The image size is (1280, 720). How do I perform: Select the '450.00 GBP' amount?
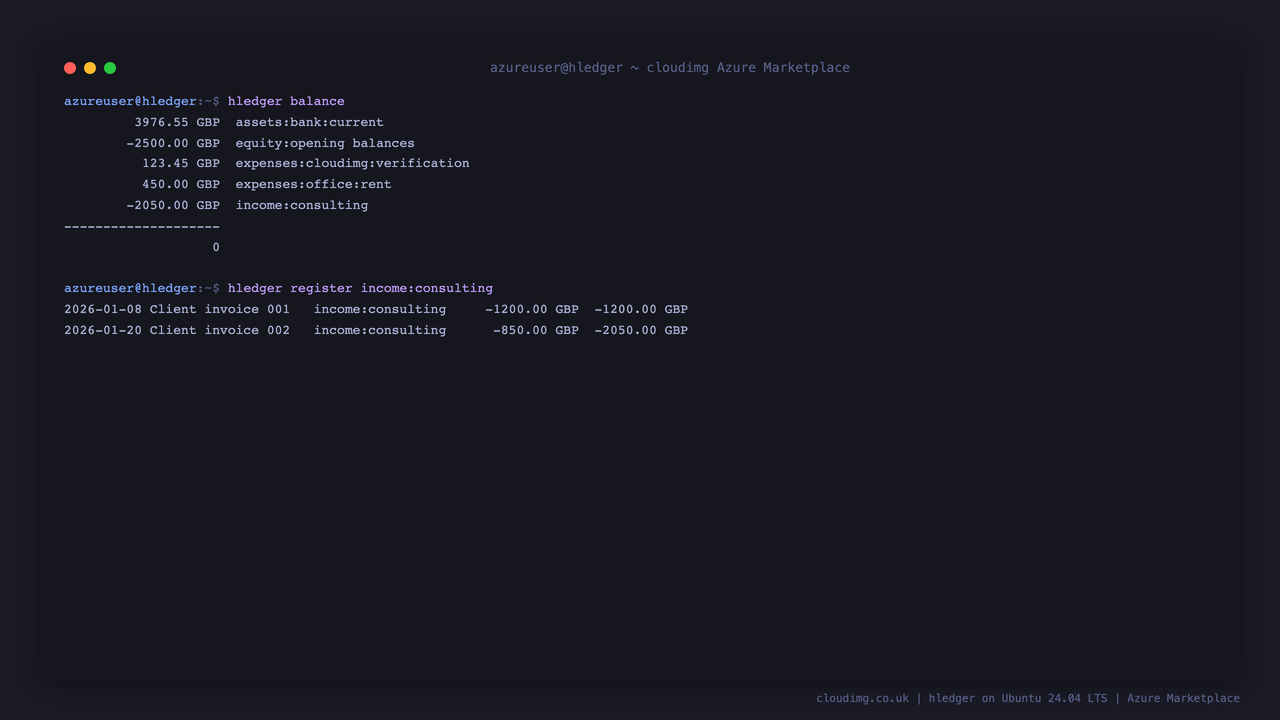181,184
